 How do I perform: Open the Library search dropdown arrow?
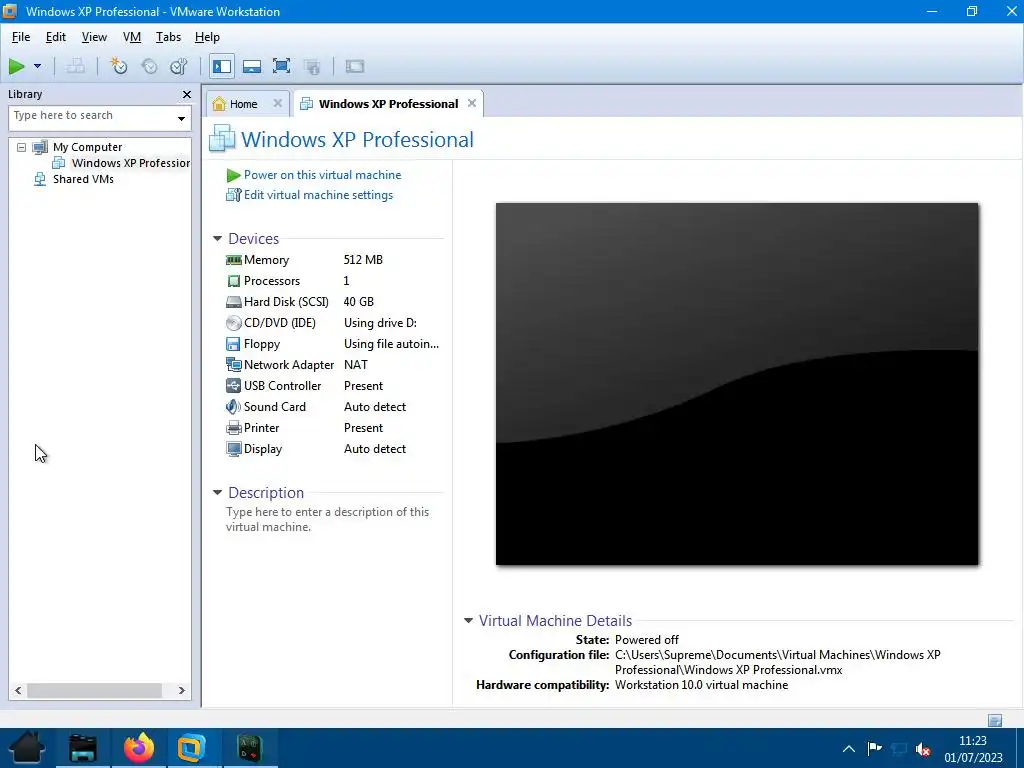click(182, 118)
